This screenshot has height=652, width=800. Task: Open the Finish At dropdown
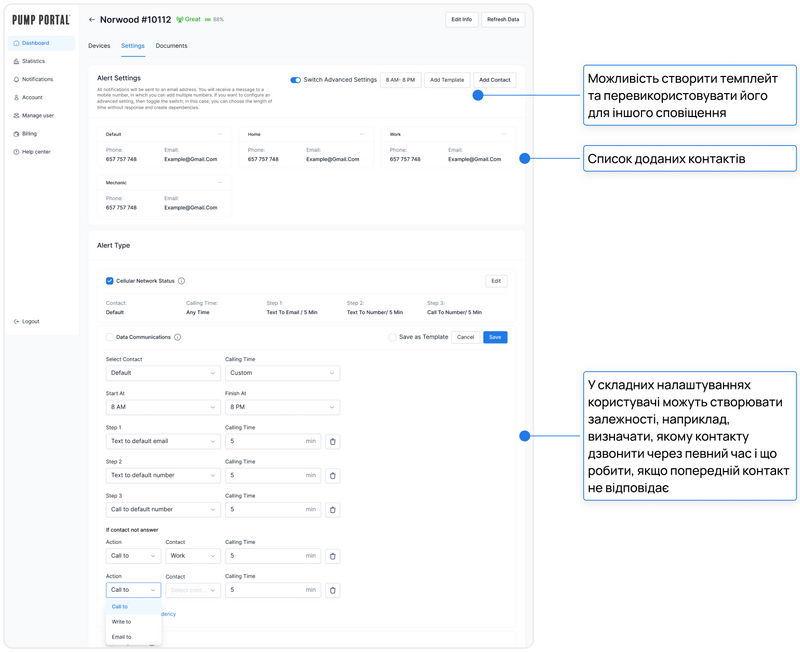coord(282,407)
